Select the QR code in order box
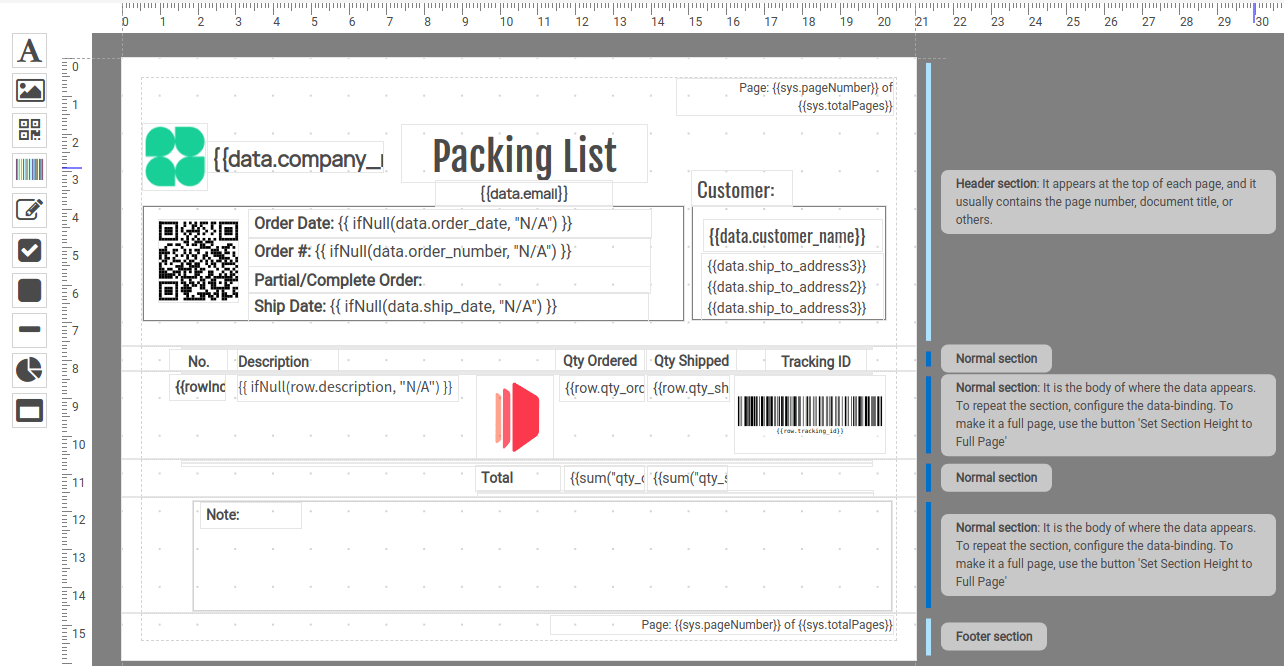1284x666 pixels. (x=198, y=260)
